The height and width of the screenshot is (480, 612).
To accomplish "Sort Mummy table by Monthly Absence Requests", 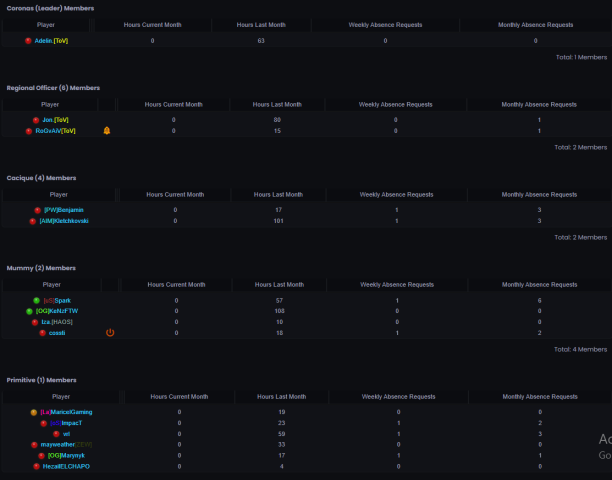I will click(539, 284).
